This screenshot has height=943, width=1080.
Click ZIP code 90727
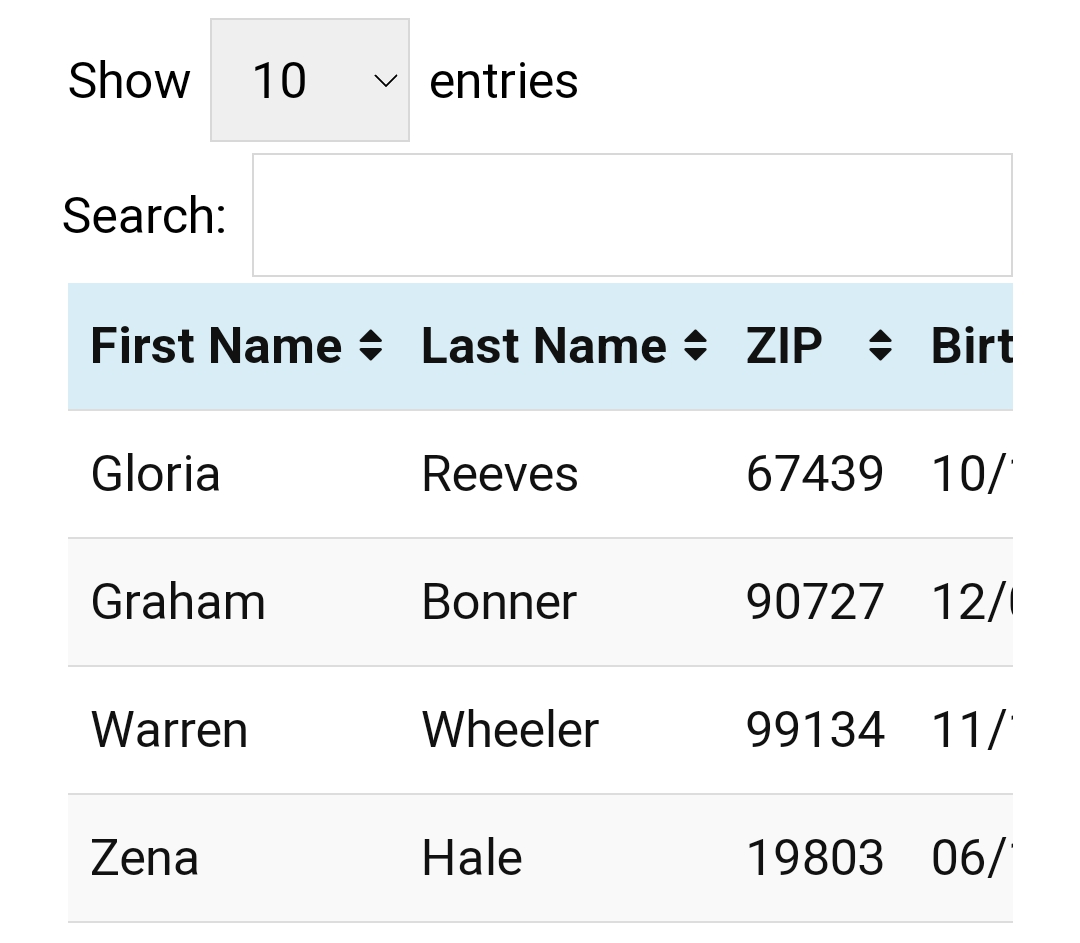[x=815, y=602]
